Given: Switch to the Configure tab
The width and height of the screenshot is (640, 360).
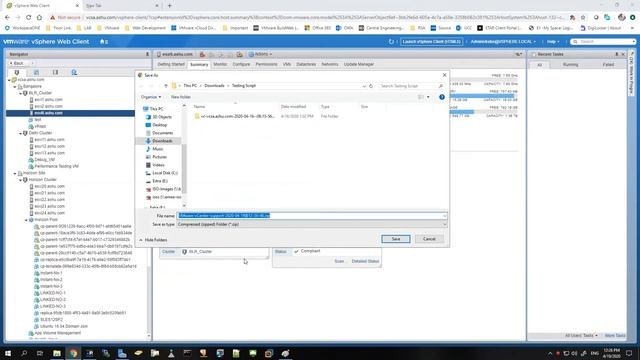Looking at the screenshot, I should pyautogui.click(x=241, y=64).
